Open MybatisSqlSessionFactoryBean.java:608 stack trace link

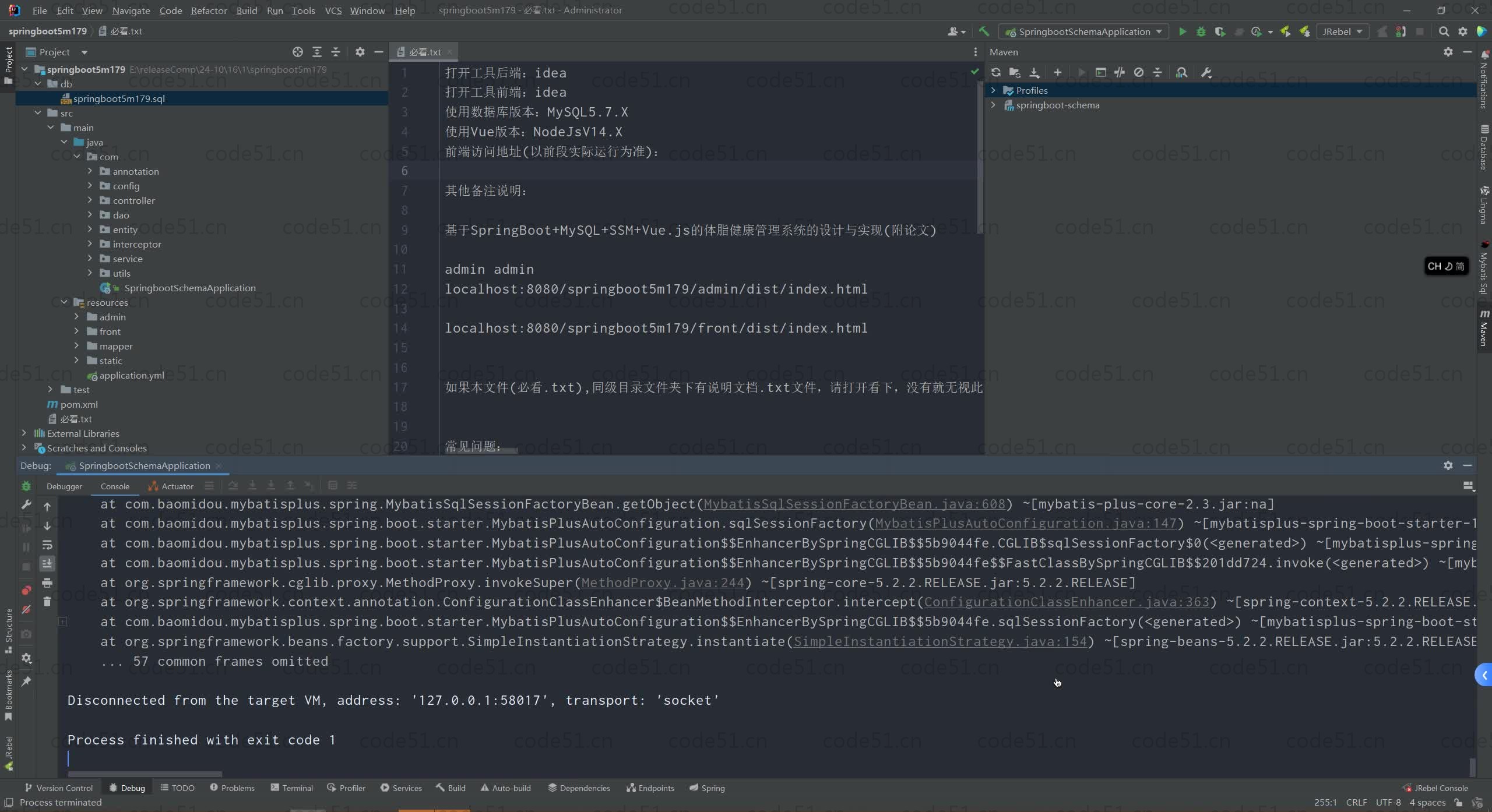click(x=854, y=504)
